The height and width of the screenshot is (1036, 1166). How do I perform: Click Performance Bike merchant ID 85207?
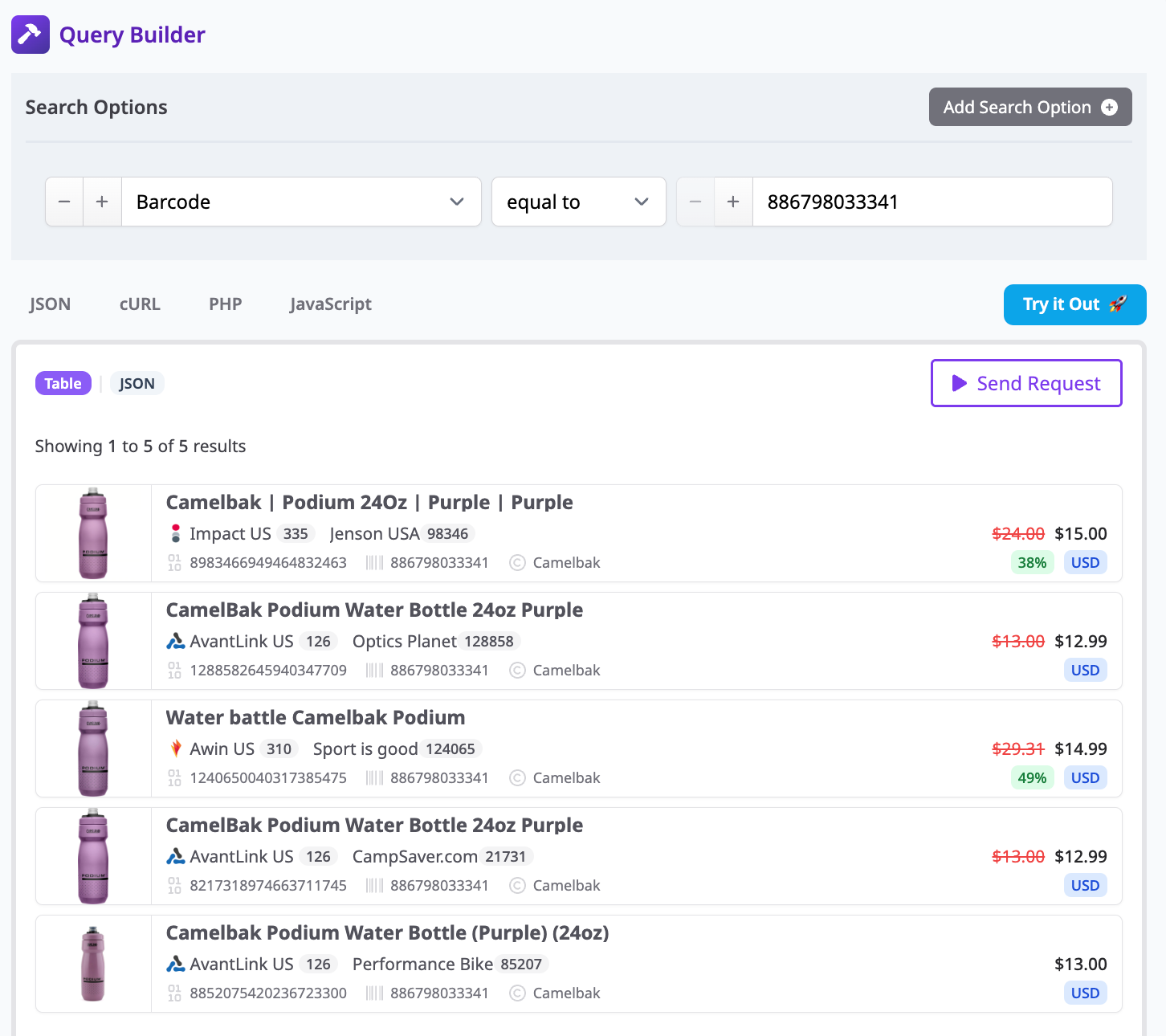[521, 964]
